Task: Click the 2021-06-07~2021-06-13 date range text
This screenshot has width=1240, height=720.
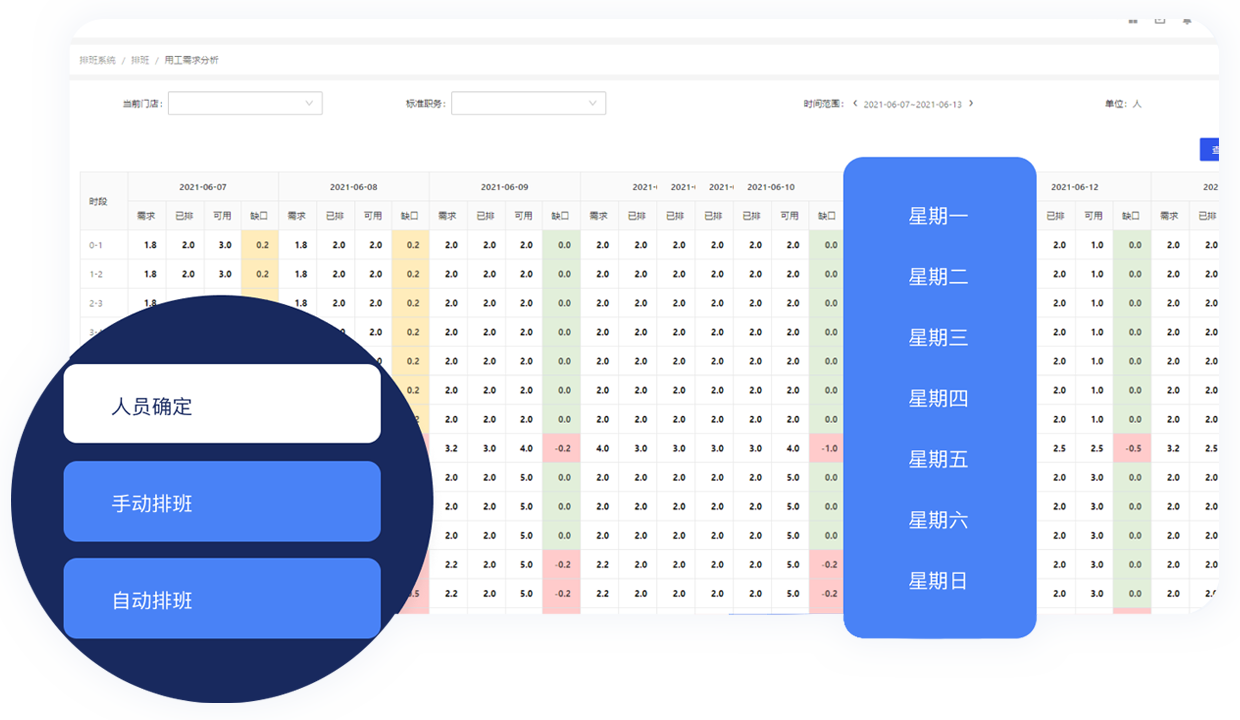Action: point(912,104)
